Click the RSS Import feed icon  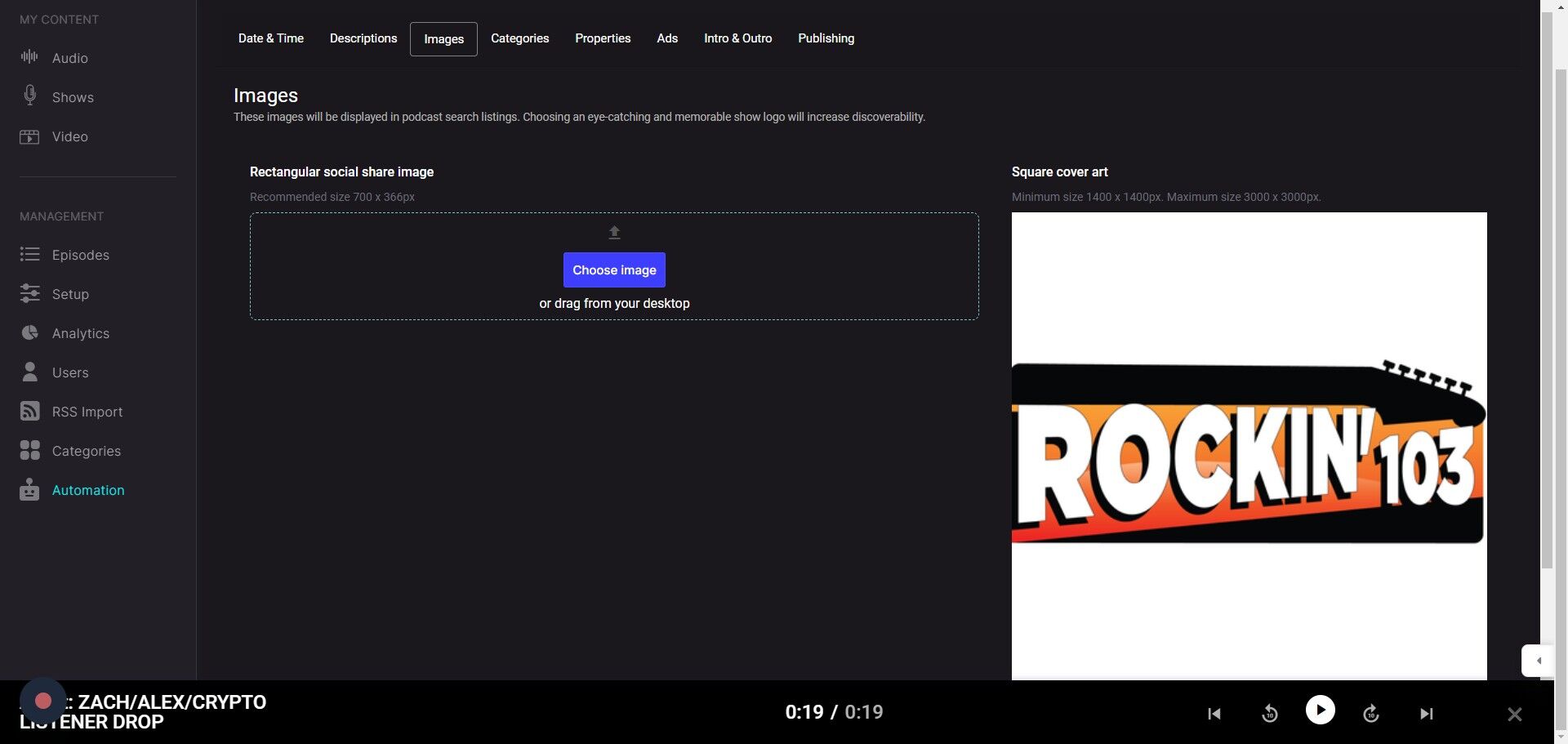click(29, 412)
